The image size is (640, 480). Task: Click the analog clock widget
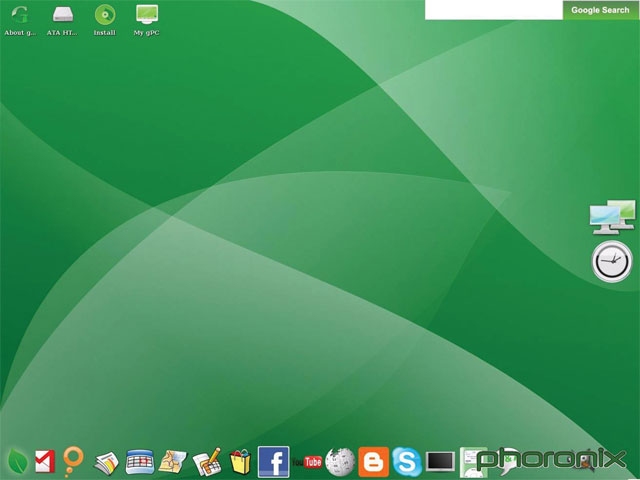tap(612, 262)
